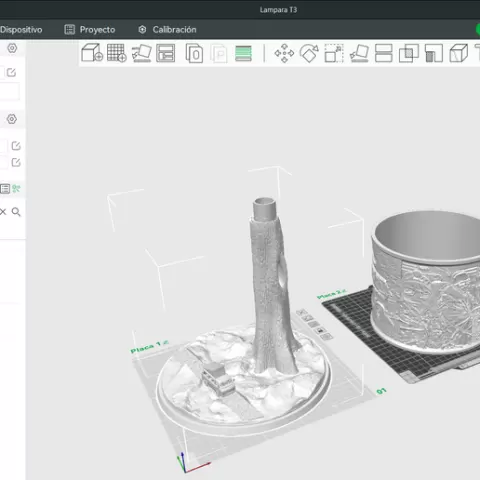
Task: Select the Rotate tool
Action: (309, 53)
